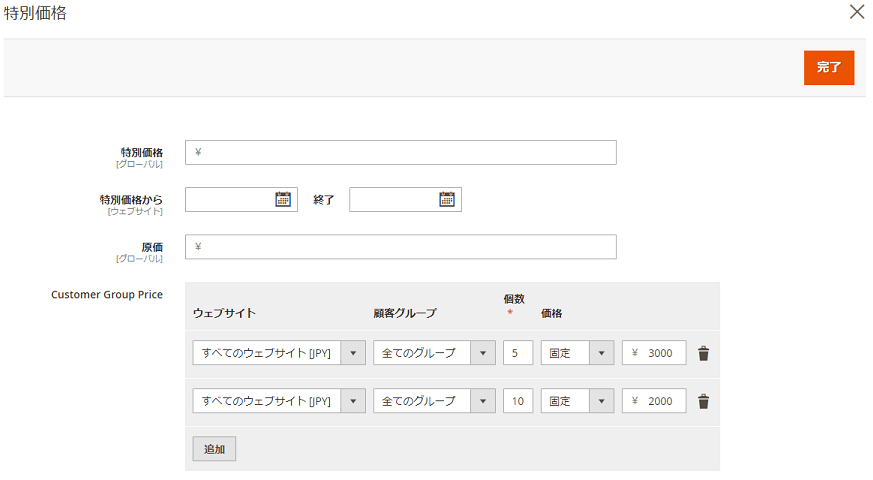873x480 pixels.
Task: Delete the 3000 yen price row
Action: [703, 353]
